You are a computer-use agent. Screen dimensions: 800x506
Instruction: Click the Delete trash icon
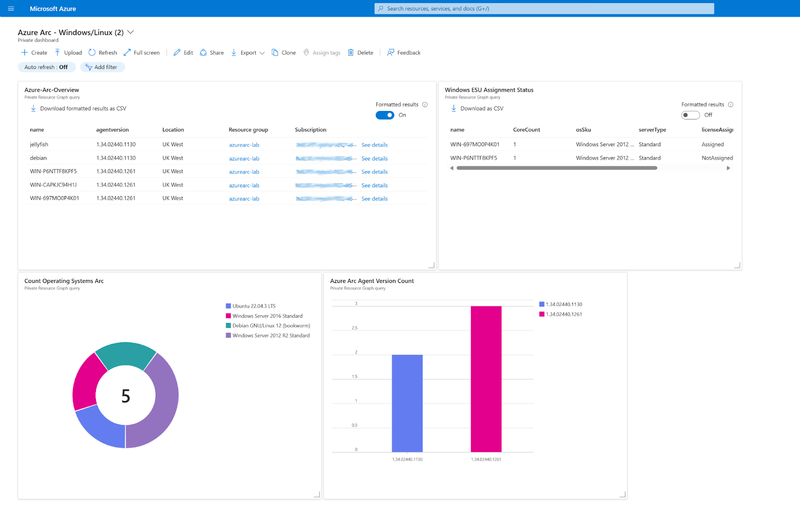pyautogui.click(x=351, y=53)
